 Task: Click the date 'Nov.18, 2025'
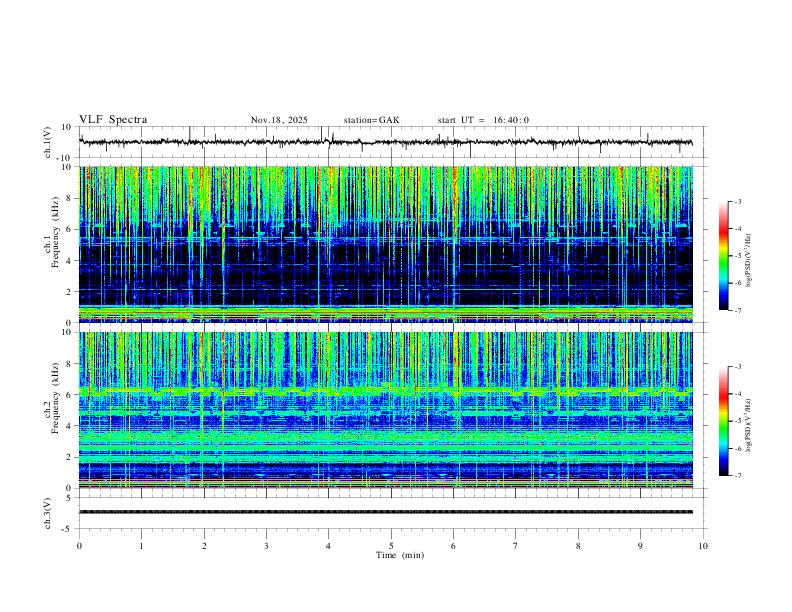tap(279, 120)
